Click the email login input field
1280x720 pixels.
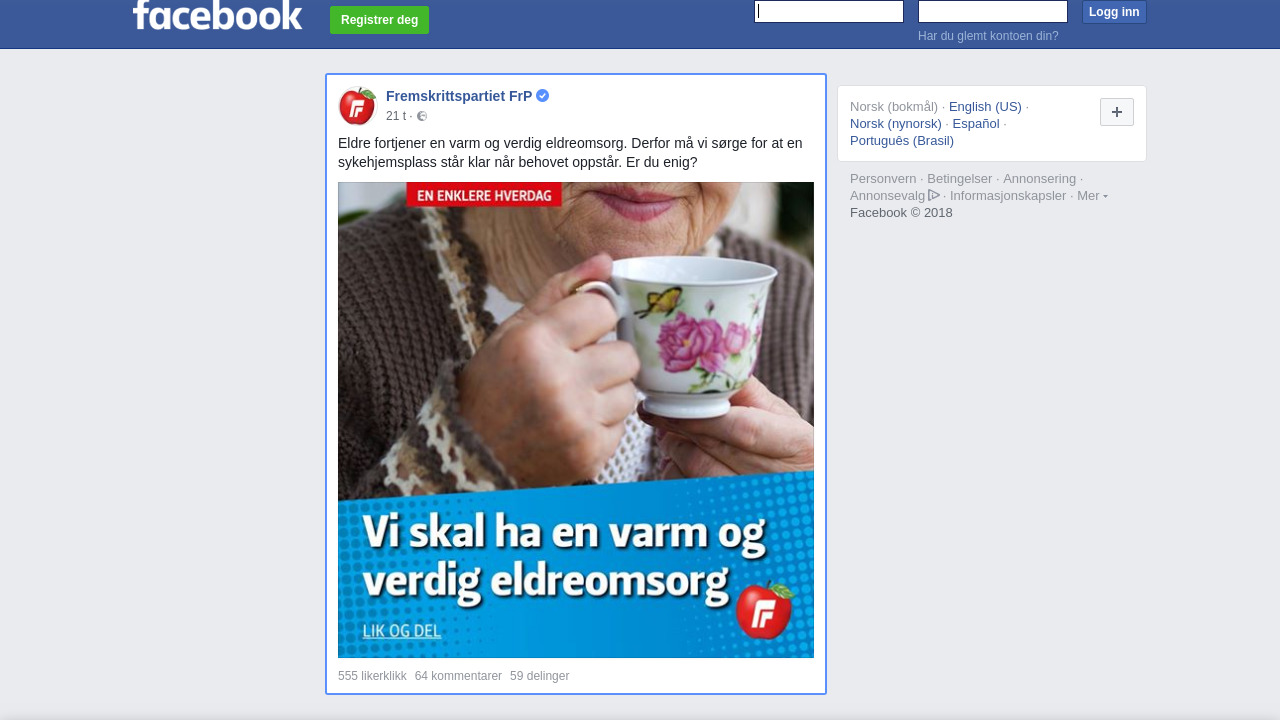(x=829, y=11)
